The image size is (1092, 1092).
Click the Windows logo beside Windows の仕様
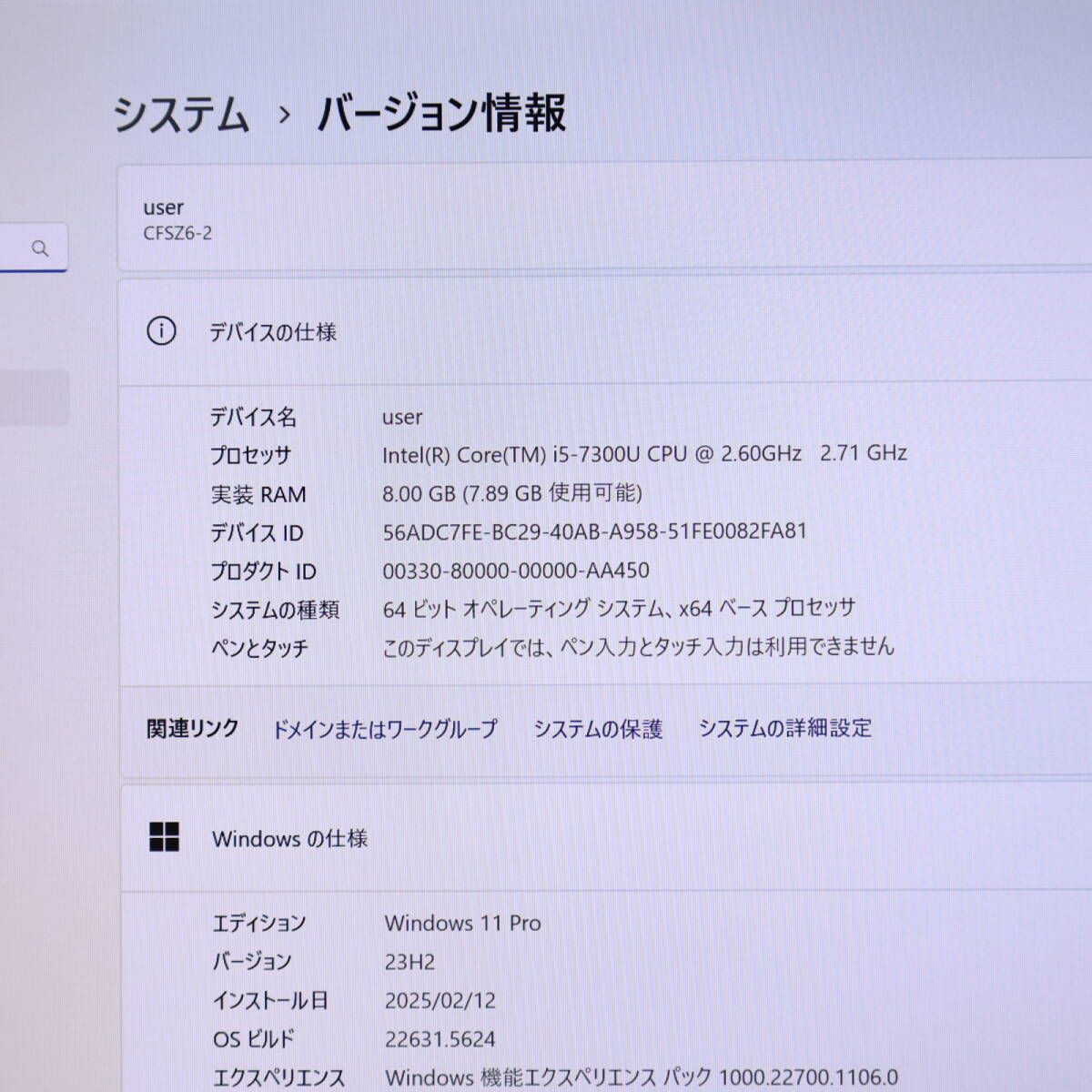166,837
